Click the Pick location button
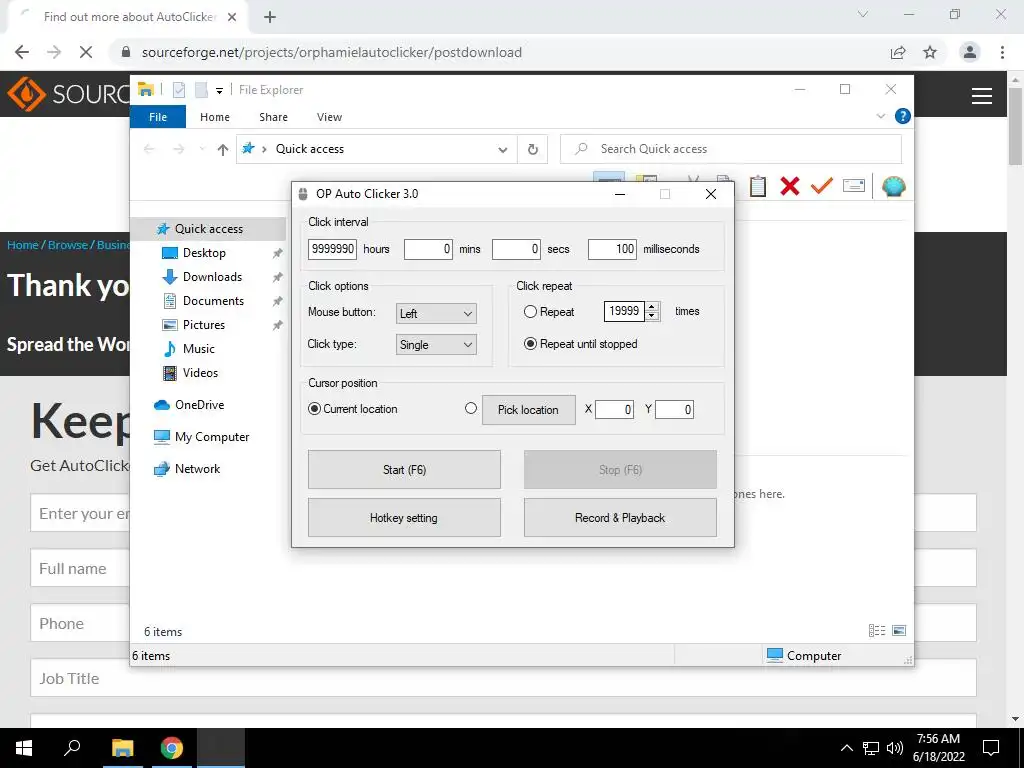 coord(528,409)
